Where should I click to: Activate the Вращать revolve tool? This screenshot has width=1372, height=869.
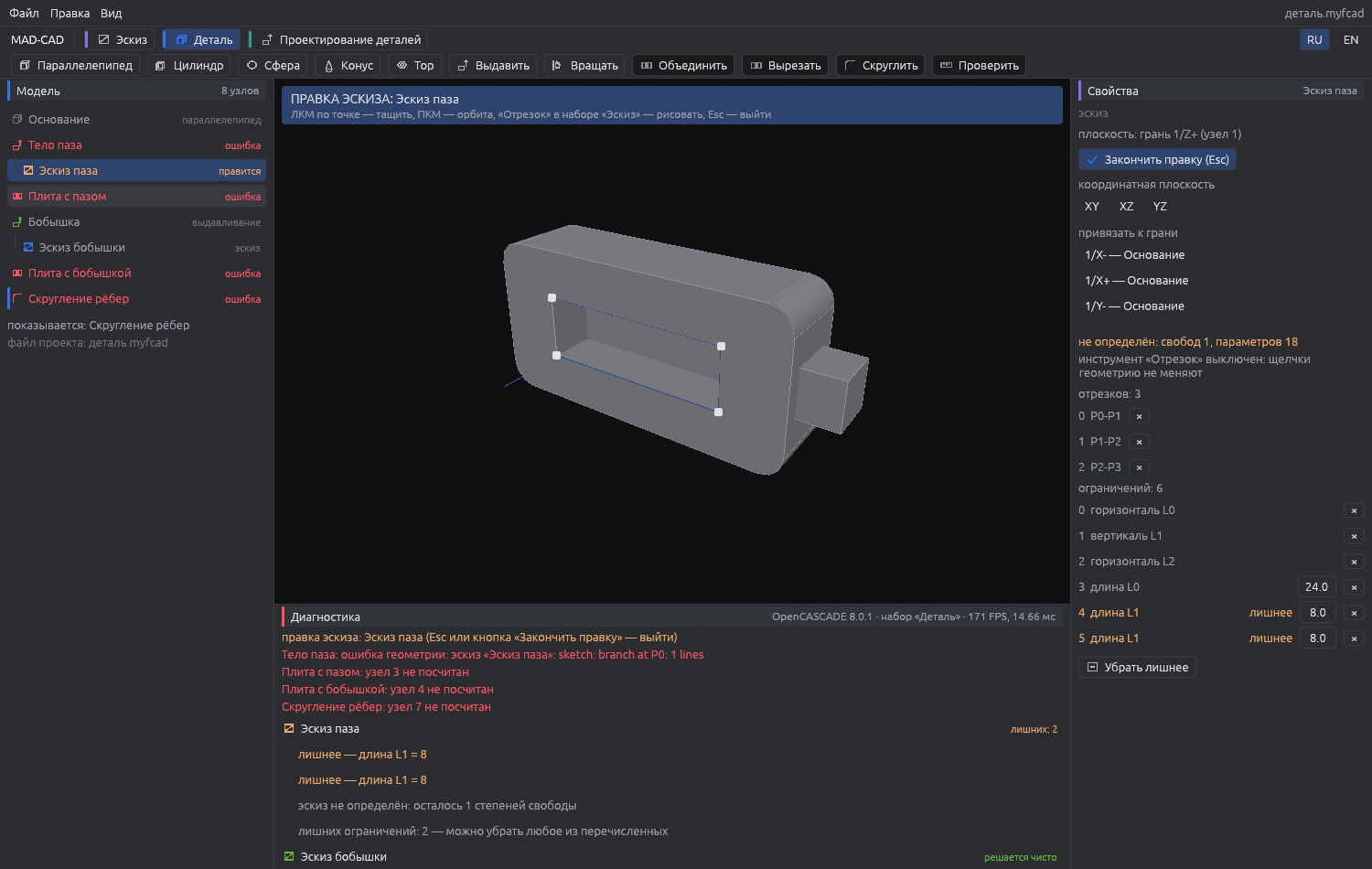pyautogui.click(x=584, y=66)
